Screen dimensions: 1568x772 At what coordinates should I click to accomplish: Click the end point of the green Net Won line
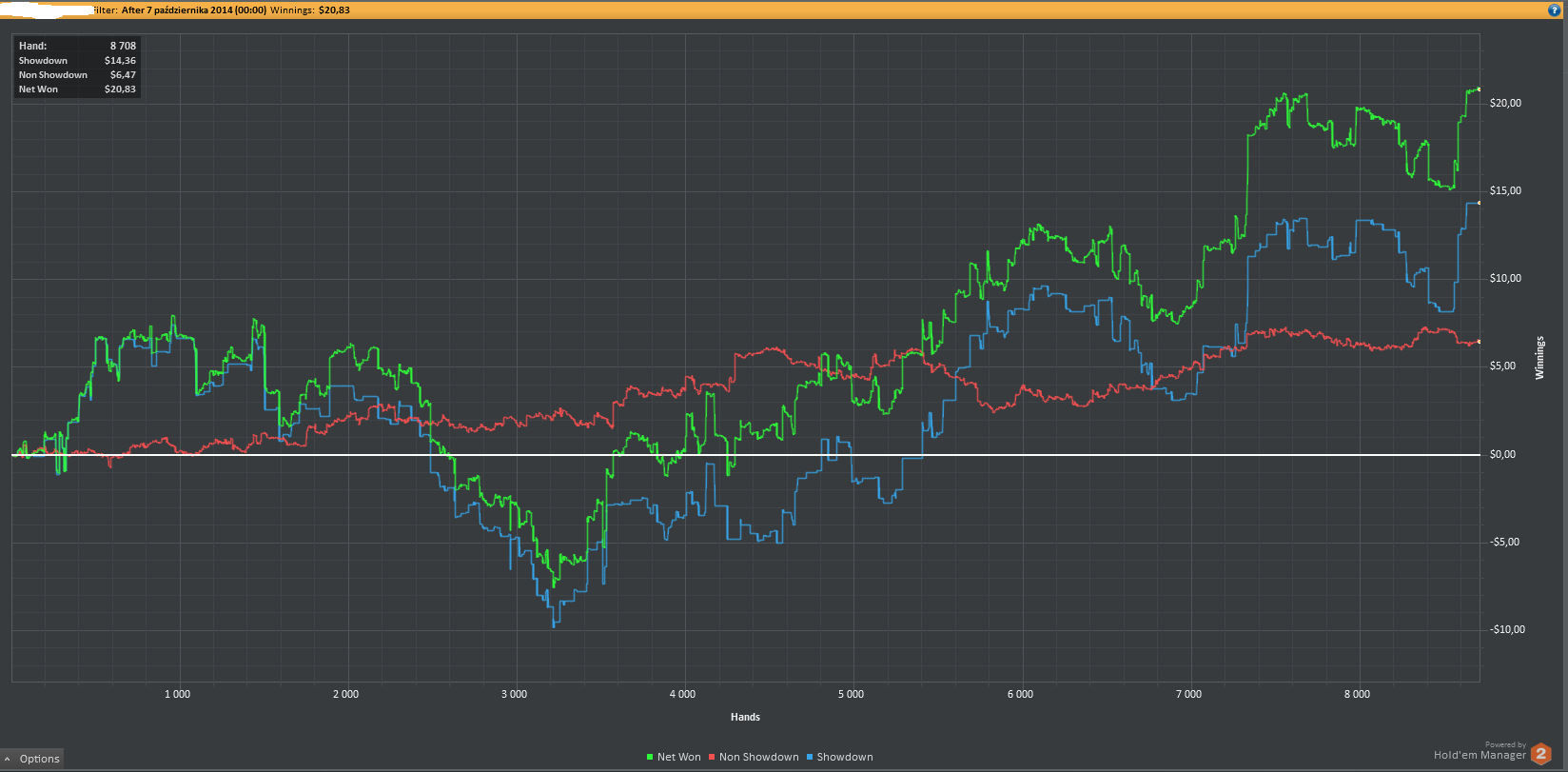pyautogui.click(x=1479, y=89)
